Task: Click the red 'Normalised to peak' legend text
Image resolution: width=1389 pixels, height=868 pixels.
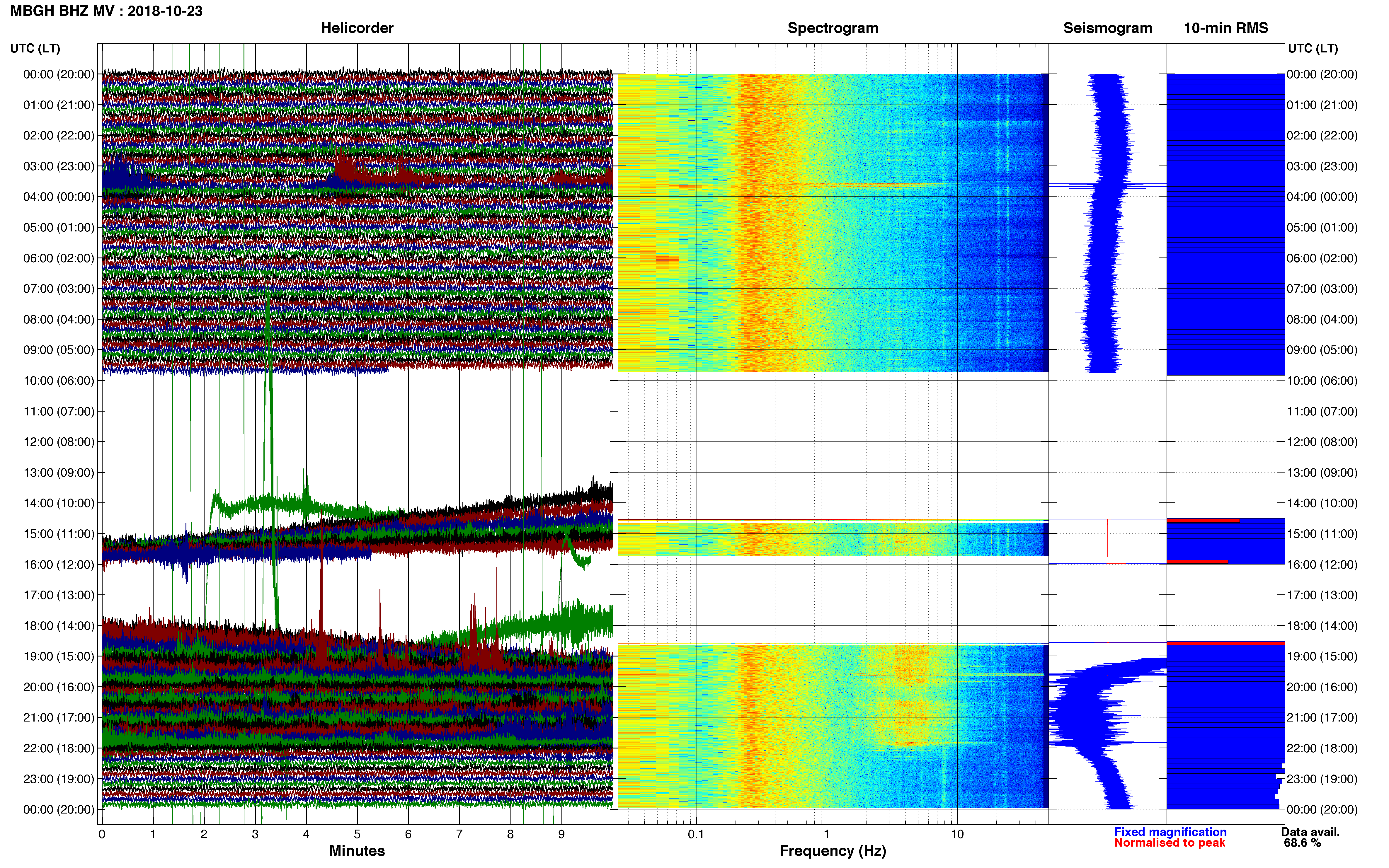Action: pyautogui.click(x=1169, y=843)
